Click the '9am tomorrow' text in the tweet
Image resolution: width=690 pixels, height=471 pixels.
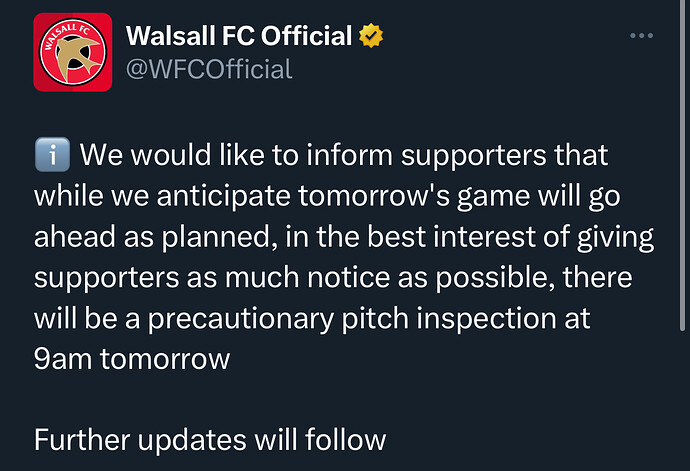tap(132, 359)
